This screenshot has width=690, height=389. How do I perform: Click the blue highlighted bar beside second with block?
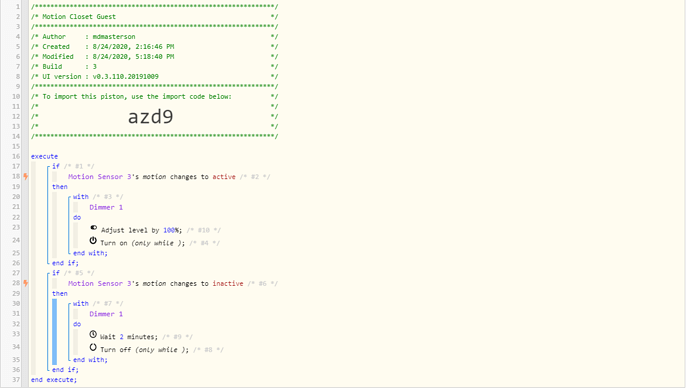click(x=55, y=332)
